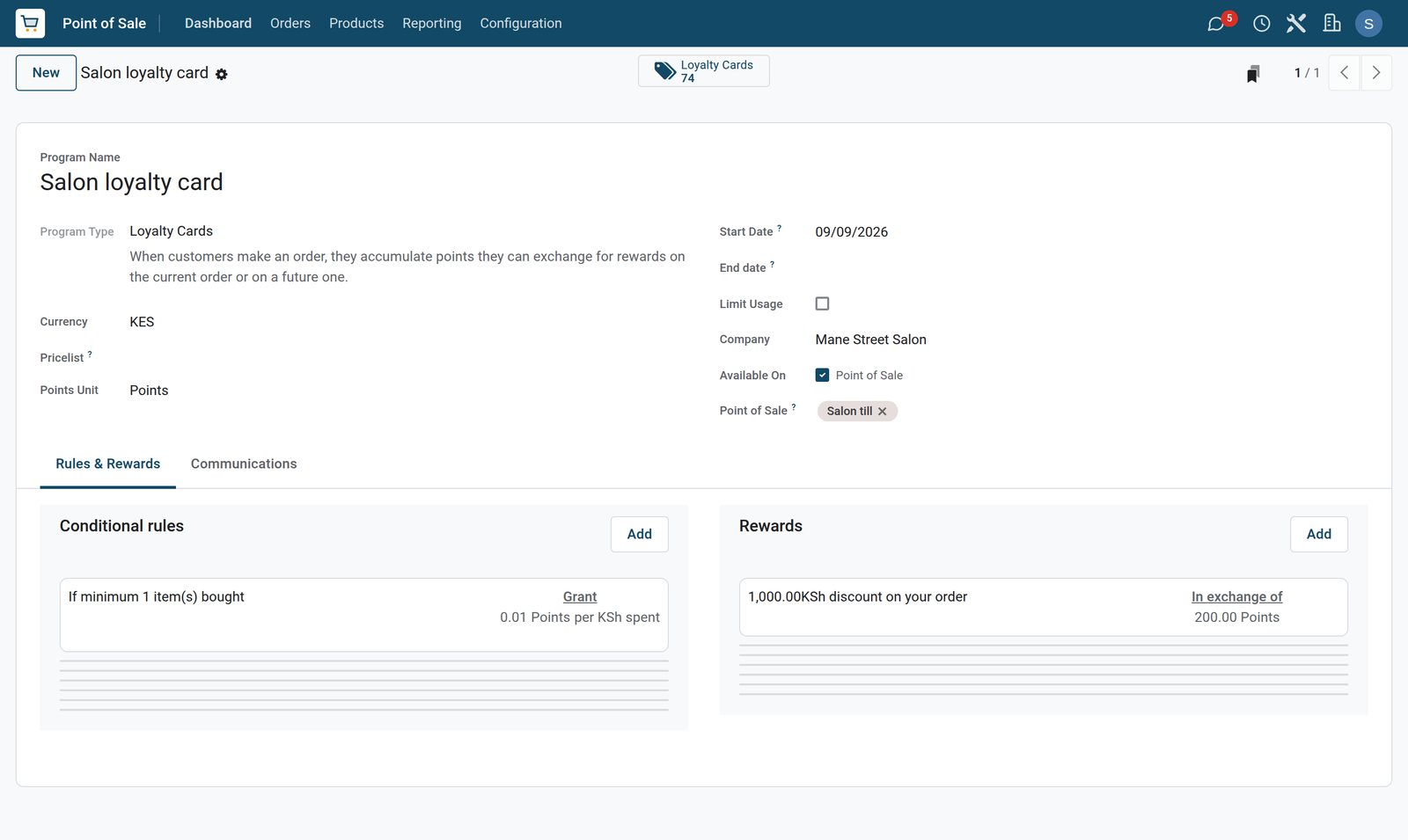Click the empty End date field
This screenshot has height=840, width=1408.
(x=1091, y=267)
